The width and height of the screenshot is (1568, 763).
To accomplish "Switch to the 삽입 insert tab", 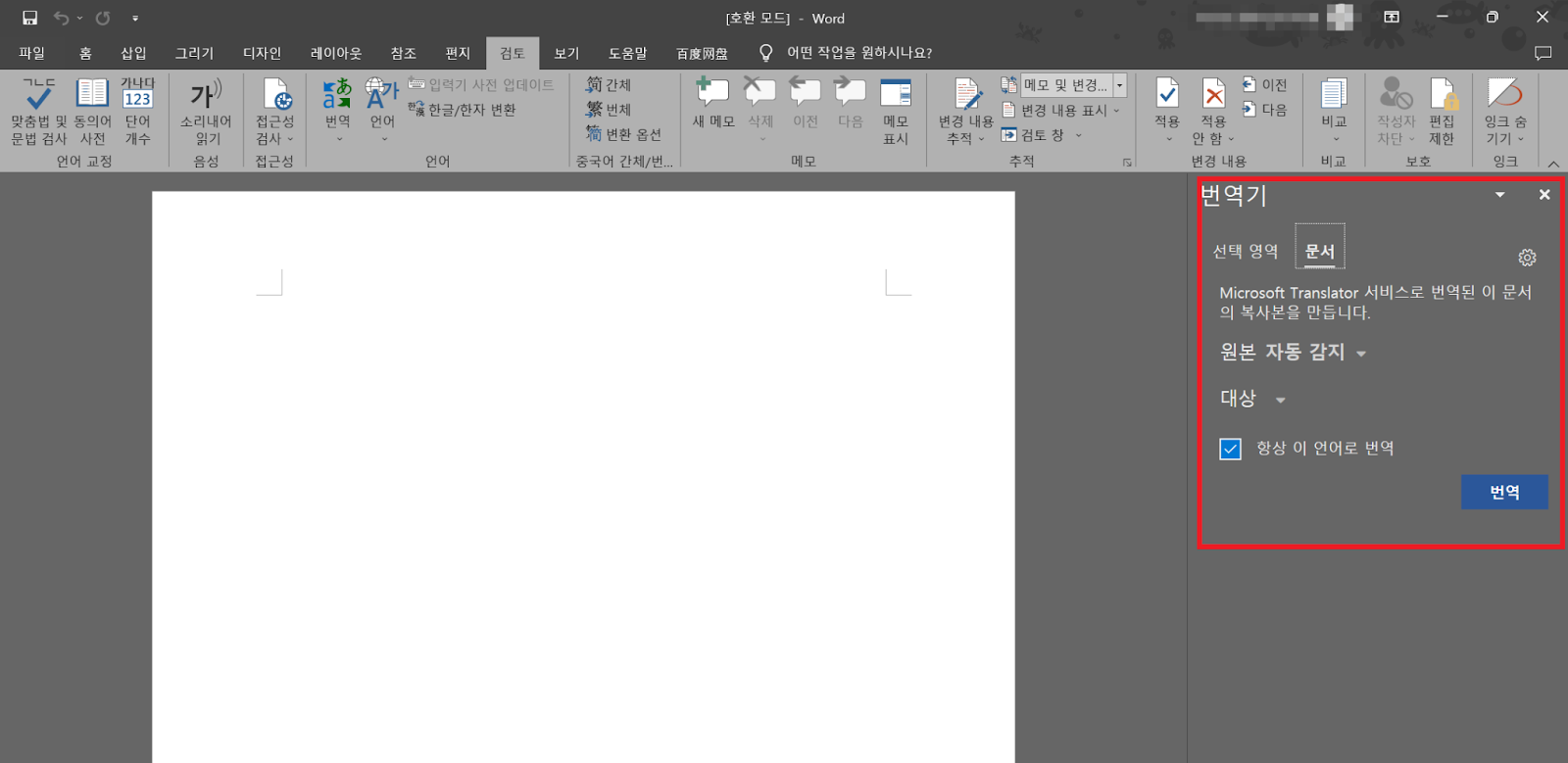I will coord(133,53).
